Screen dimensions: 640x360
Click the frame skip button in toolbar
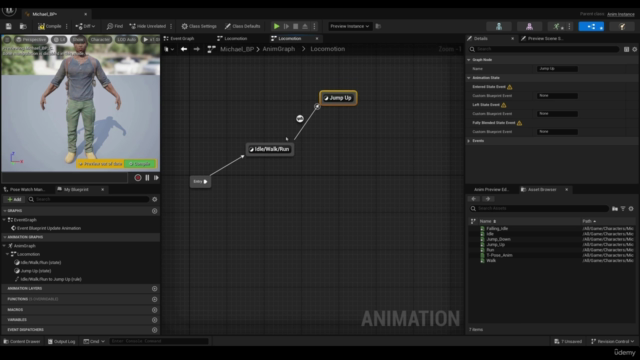tap(286, 26)
